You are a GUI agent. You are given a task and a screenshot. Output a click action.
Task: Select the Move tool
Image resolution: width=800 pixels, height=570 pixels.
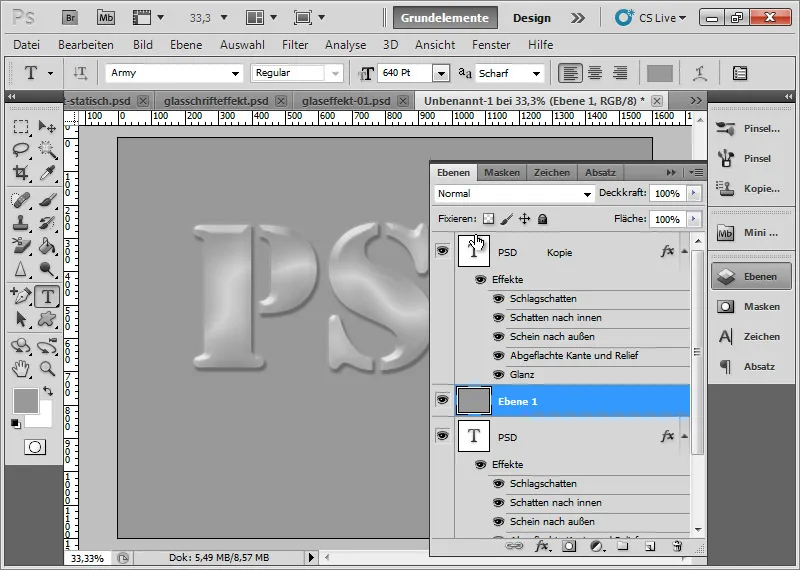(x=47, y=127)
